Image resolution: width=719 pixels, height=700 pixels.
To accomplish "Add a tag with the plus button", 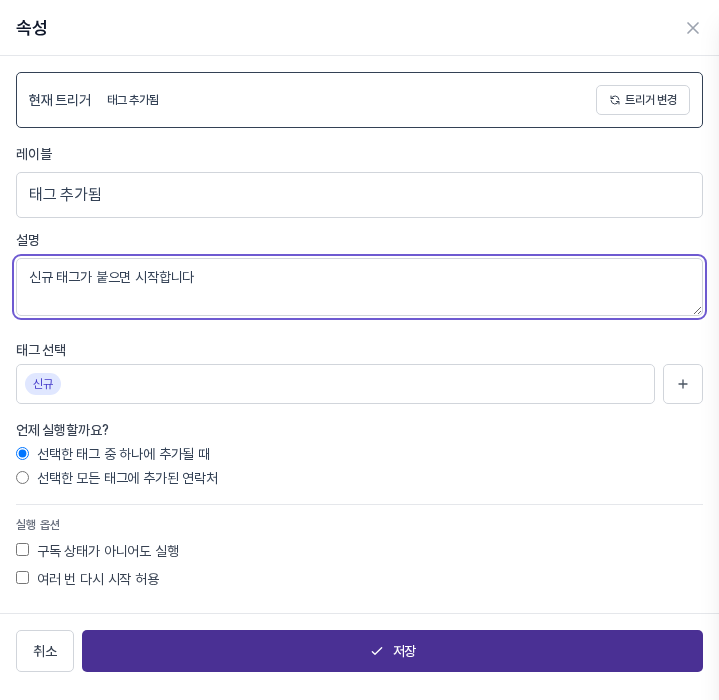I will (682, 384).
